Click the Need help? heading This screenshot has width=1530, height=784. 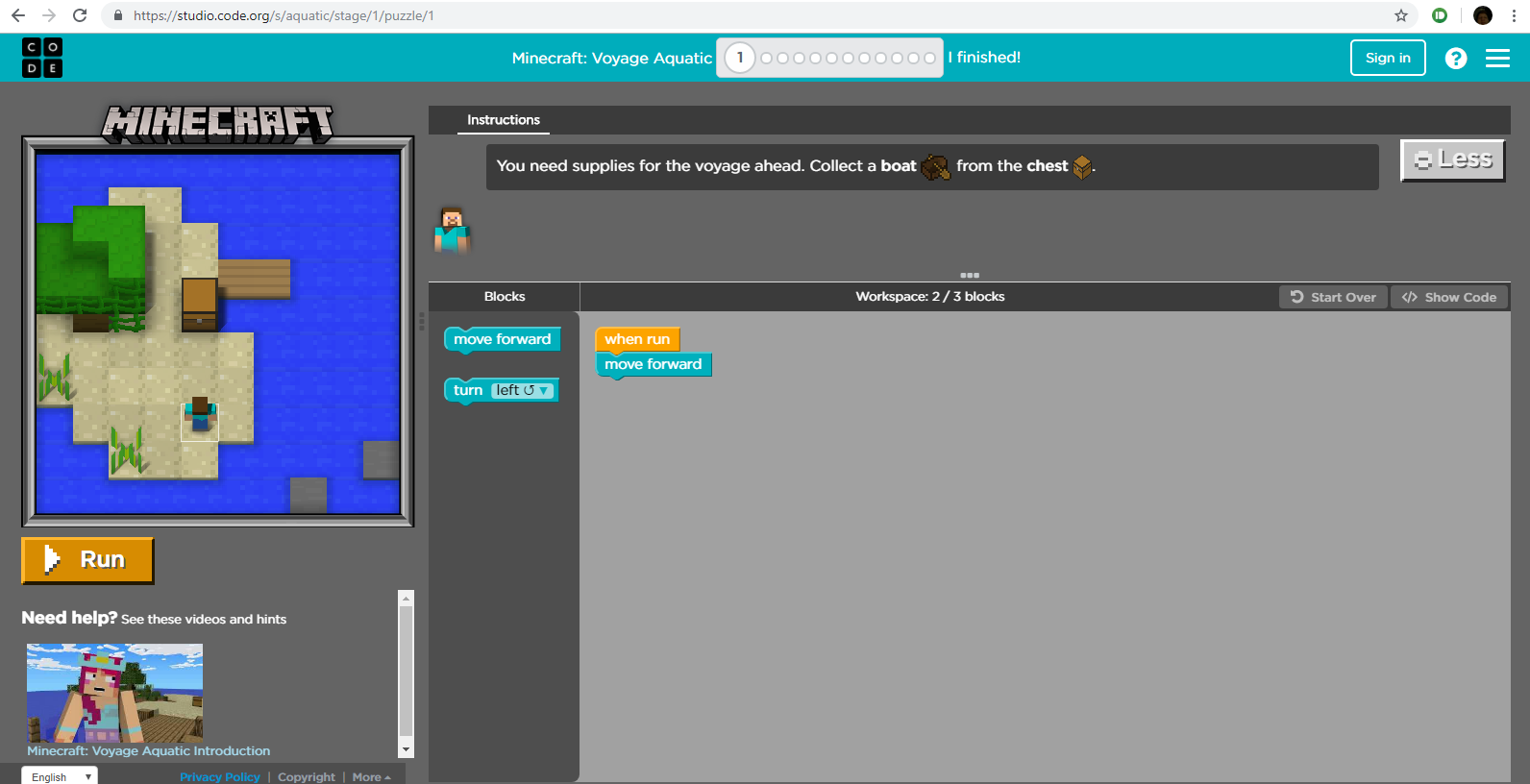pos(69,618)
